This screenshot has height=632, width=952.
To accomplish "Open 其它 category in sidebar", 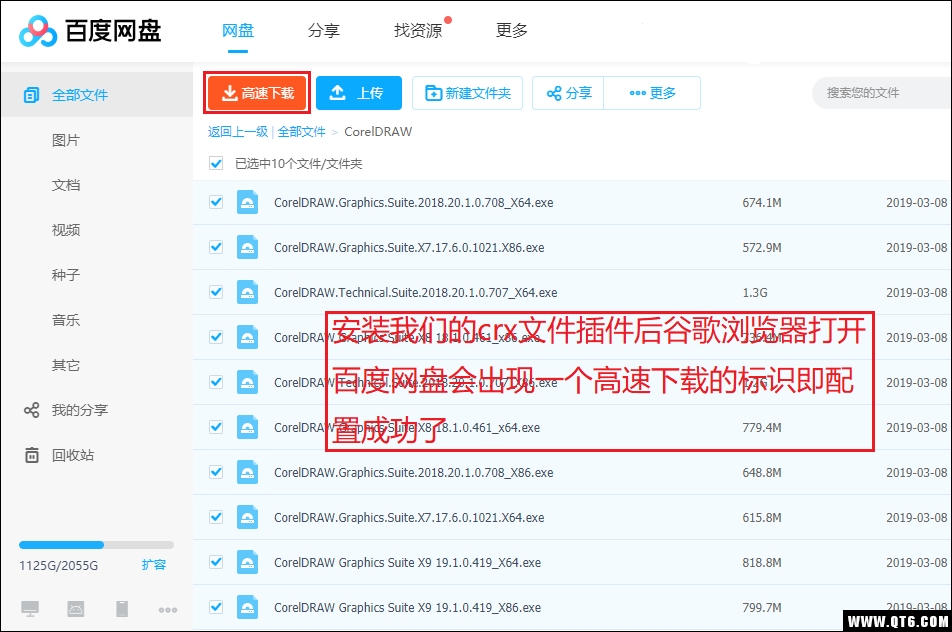I will coord(66,365).
